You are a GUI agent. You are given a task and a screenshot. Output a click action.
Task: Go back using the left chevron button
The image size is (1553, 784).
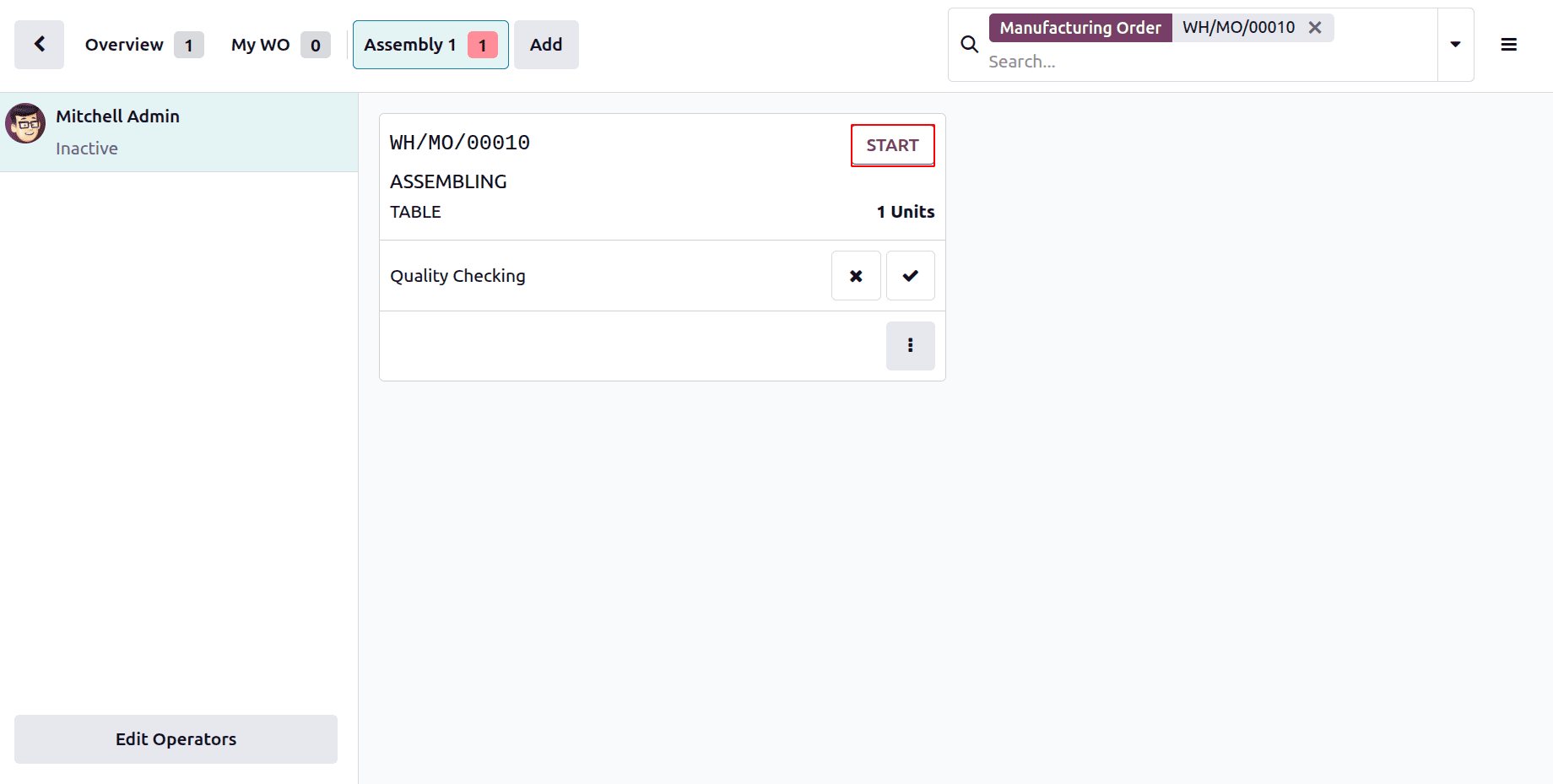click(x=39, y=45)
